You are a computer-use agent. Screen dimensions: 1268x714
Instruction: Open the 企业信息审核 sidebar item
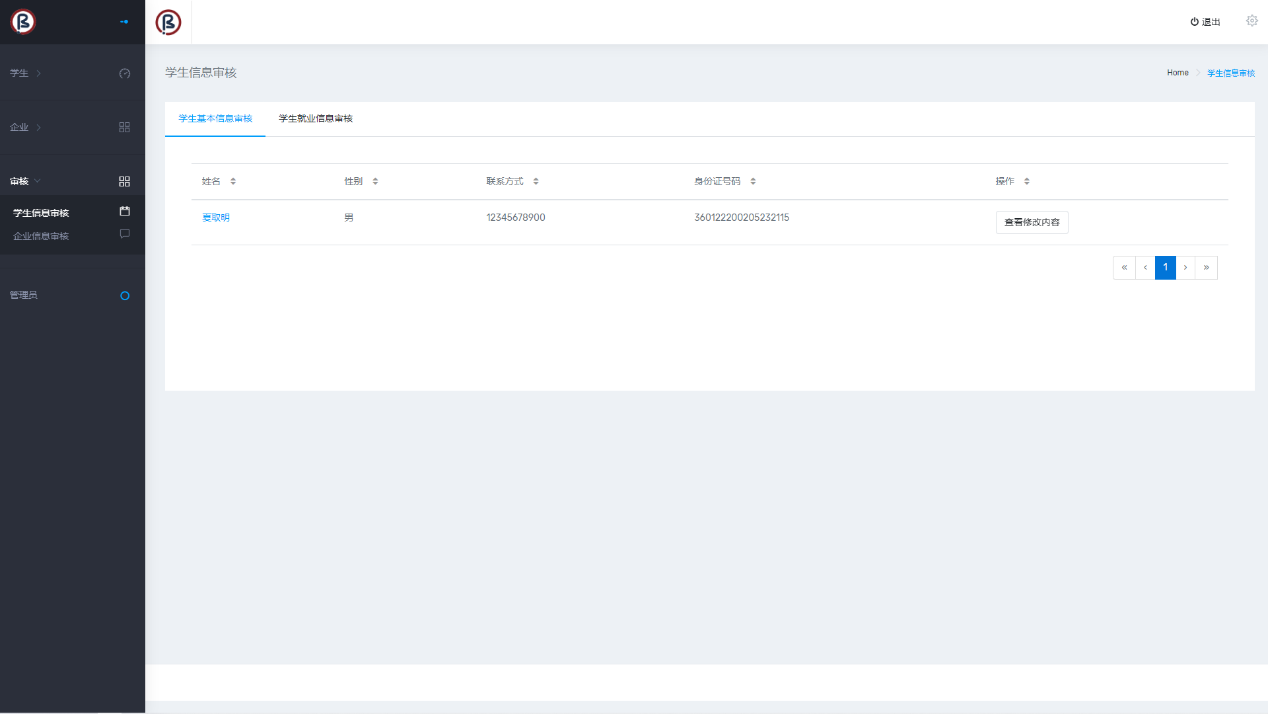41,236
